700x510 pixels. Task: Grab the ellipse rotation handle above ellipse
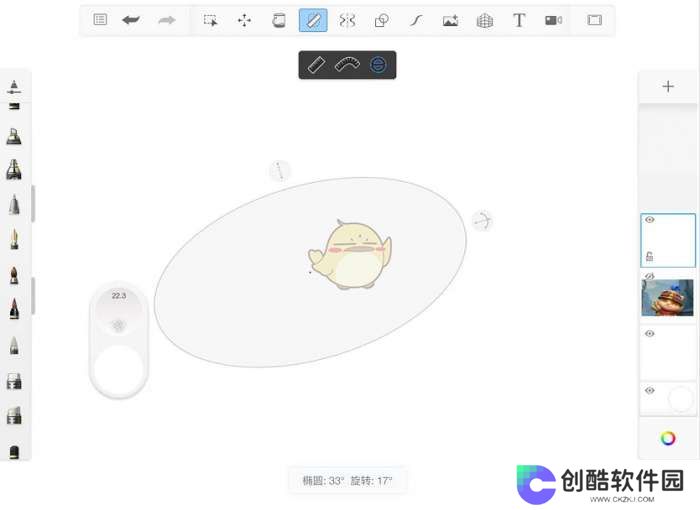point(279,171)
